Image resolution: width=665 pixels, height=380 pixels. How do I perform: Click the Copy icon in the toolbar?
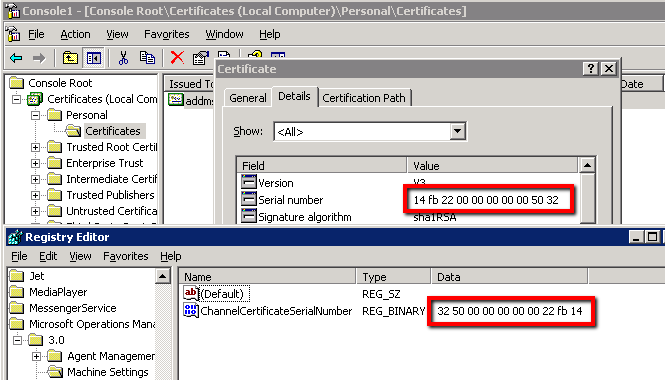point(147,58)
